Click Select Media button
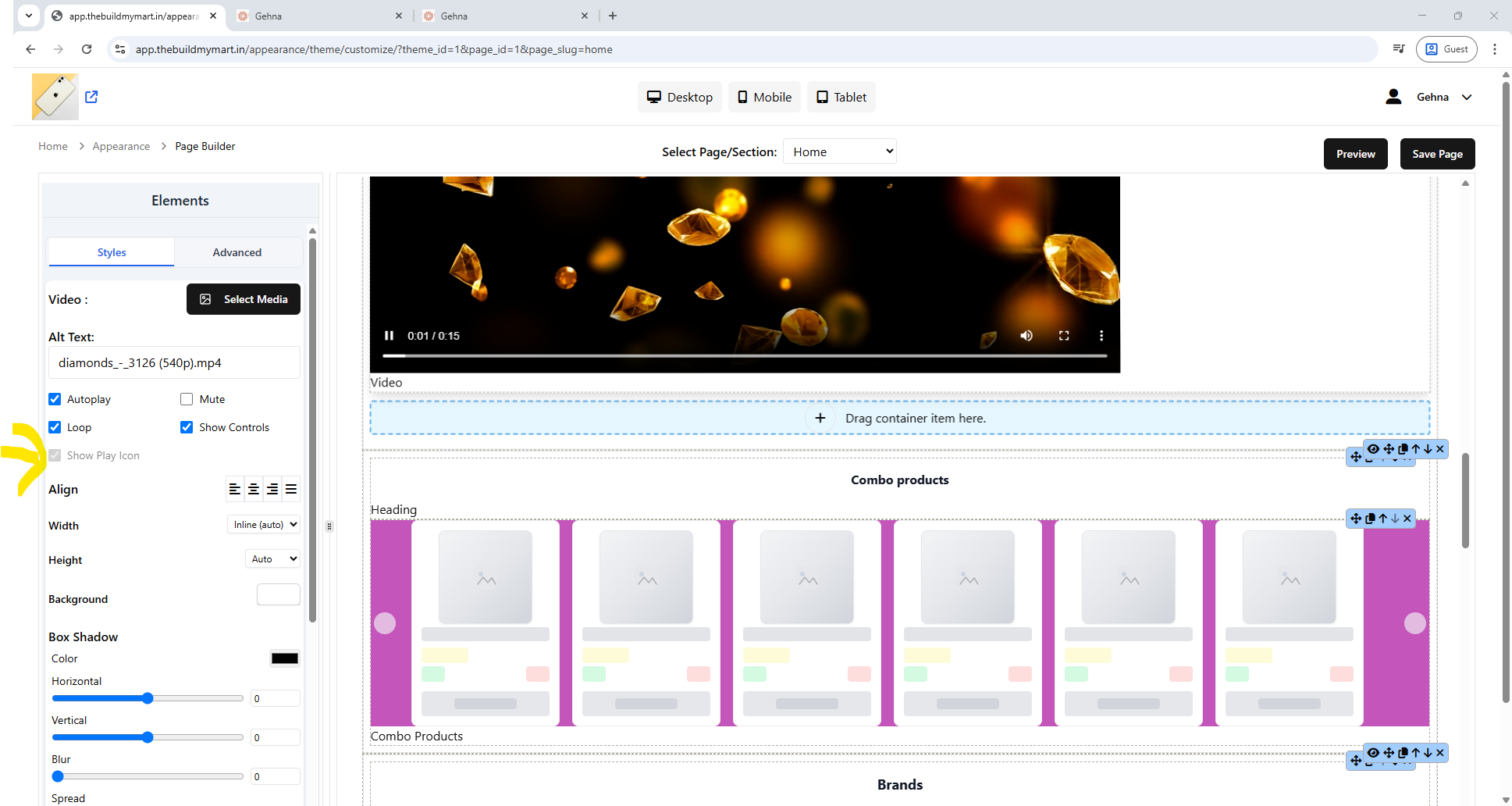Screen dimensions: 1512x806 [244, 299]
